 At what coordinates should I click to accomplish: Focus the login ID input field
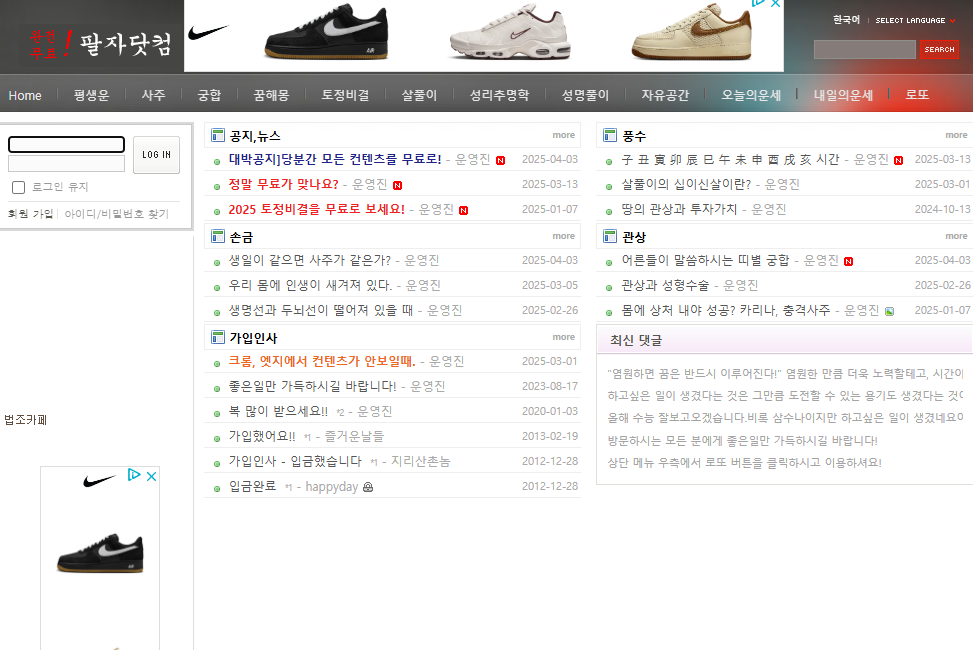tap(66, 145)
